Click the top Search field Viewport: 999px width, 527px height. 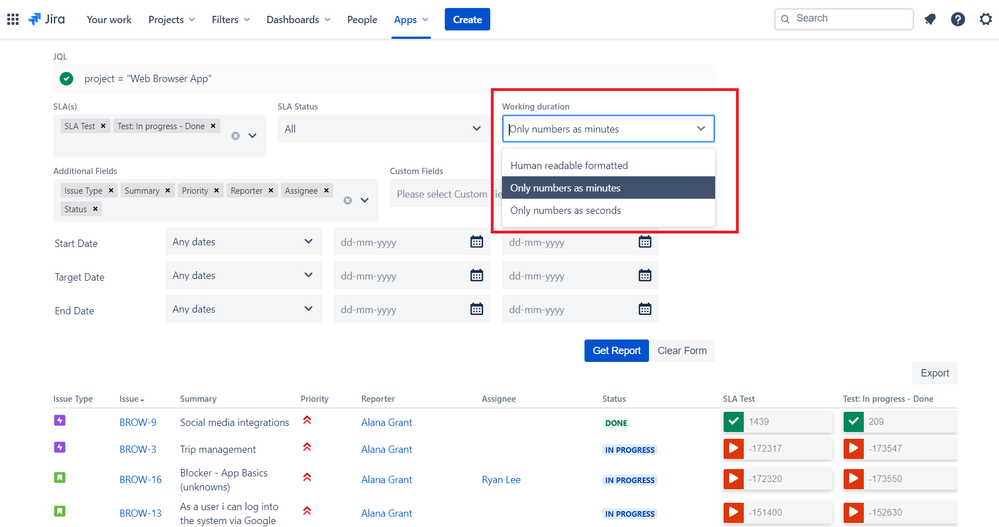tap(844, 18)
